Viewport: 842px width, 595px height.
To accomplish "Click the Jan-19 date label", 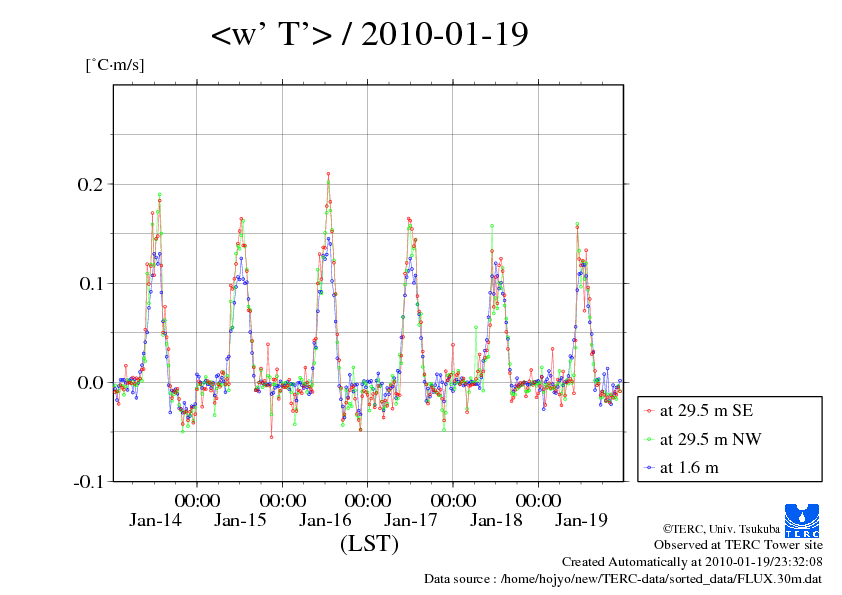I will pos(581,520).
